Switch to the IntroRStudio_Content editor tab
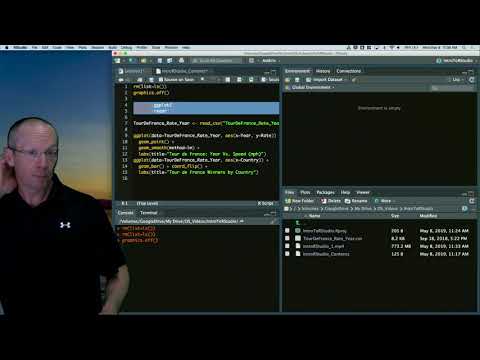The image size is (480, 360). click(x=184, y=71)
